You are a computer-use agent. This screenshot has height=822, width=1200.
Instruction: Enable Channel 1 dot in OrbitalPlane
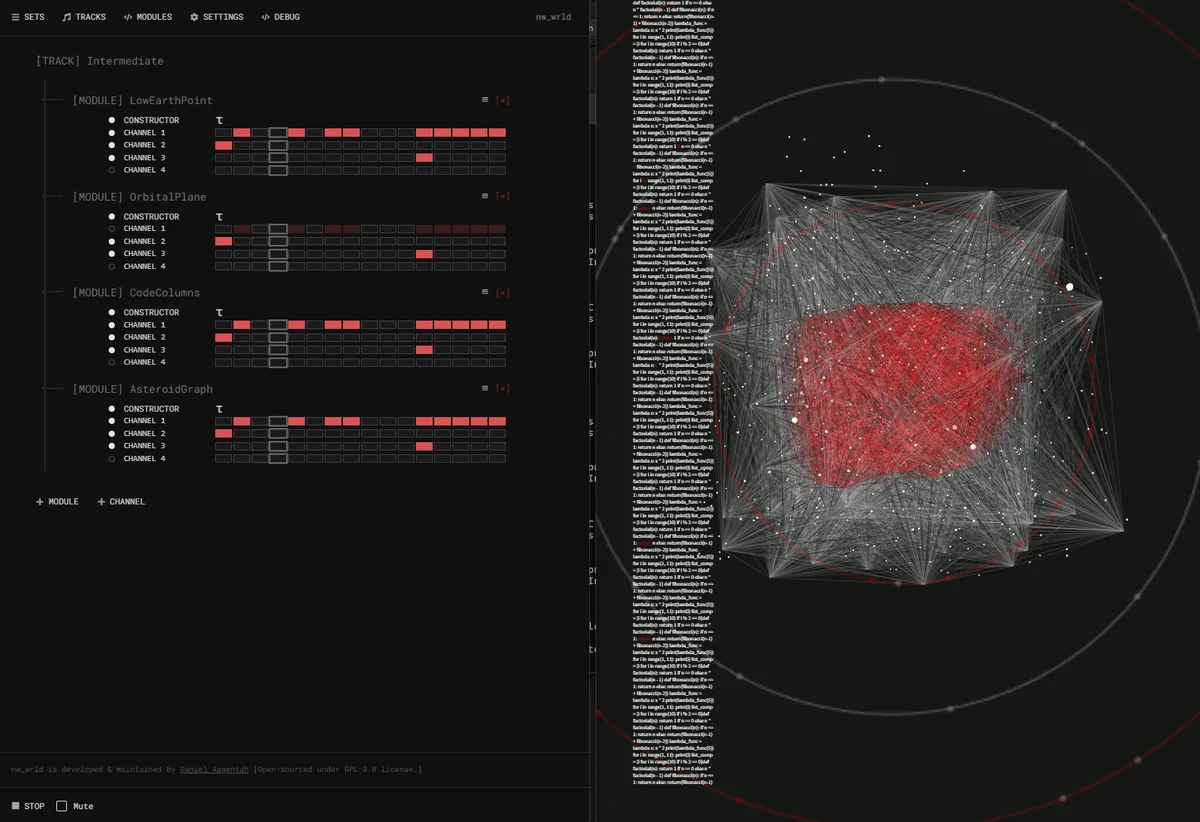click(112, 229)
